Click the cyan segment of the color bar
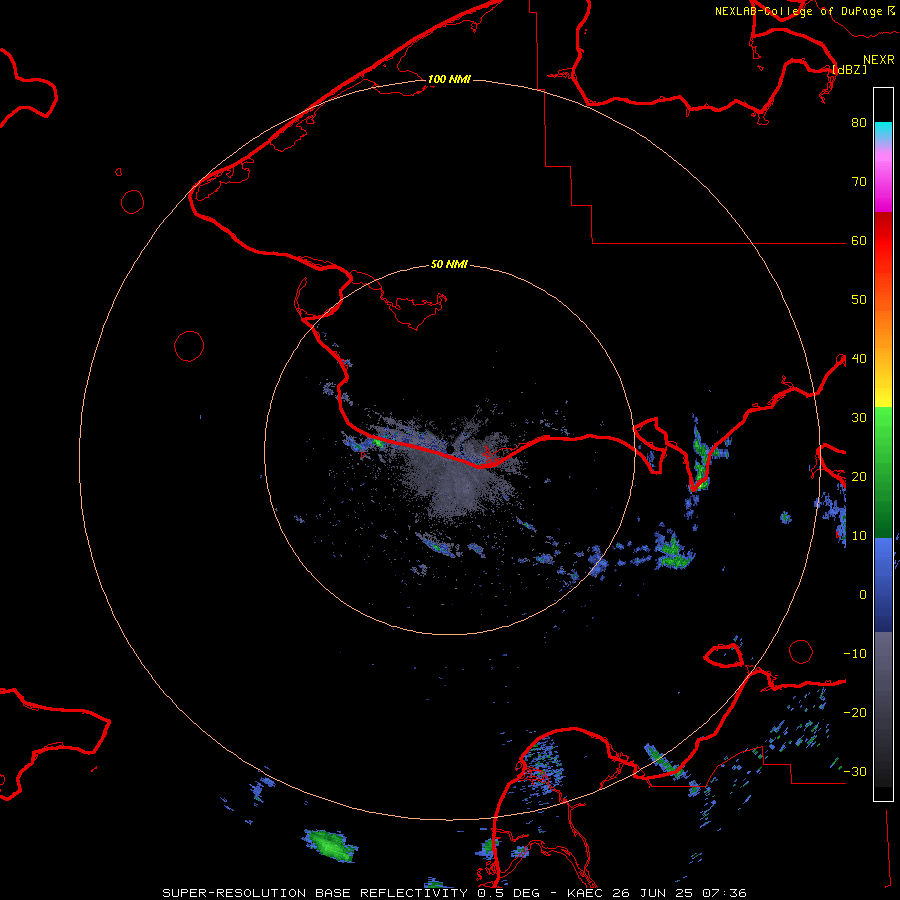The width and height of the screenshot is (900, 900). (x=883, y=131)
